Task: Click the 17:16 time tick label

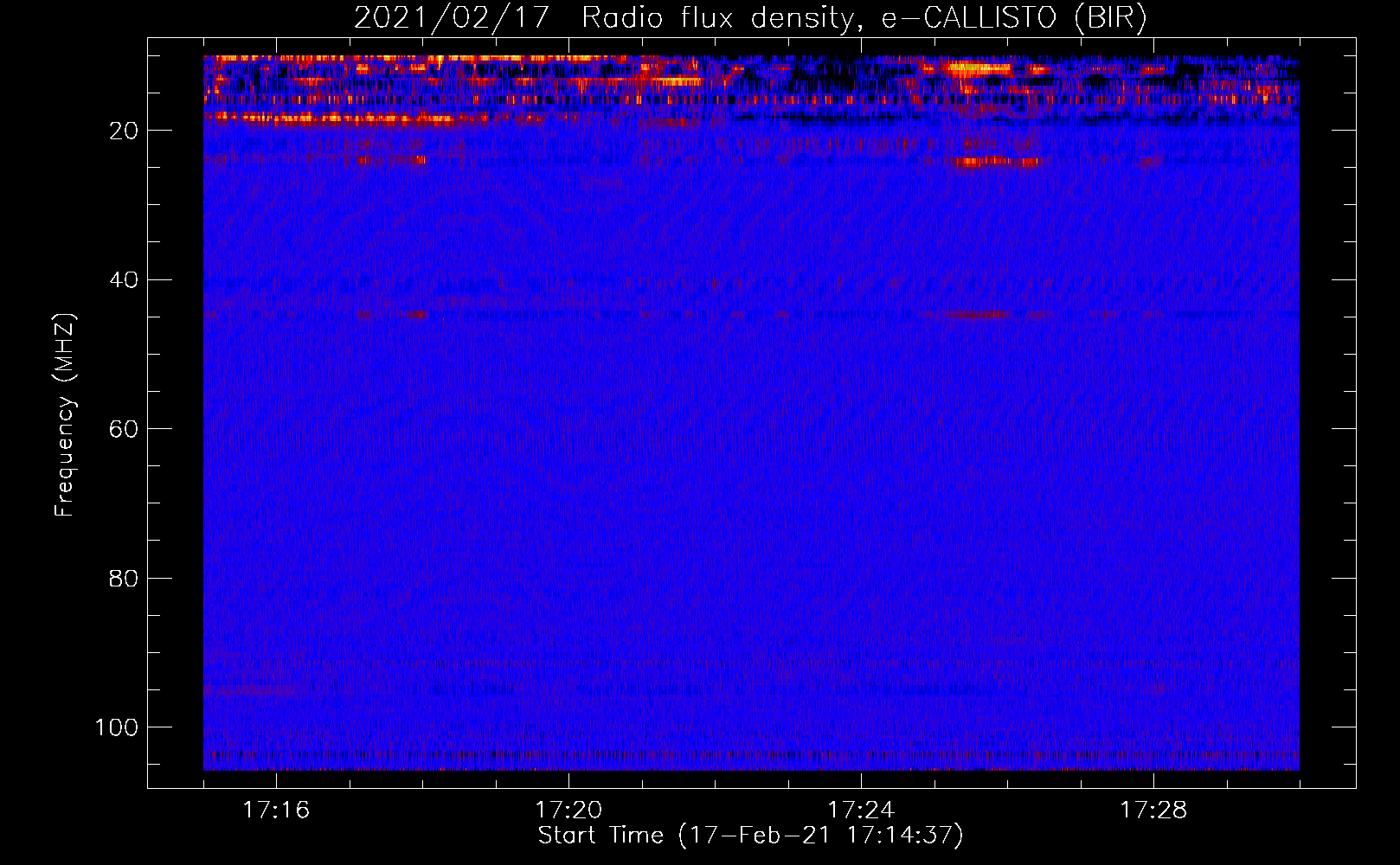Action: tap(276, 811)
